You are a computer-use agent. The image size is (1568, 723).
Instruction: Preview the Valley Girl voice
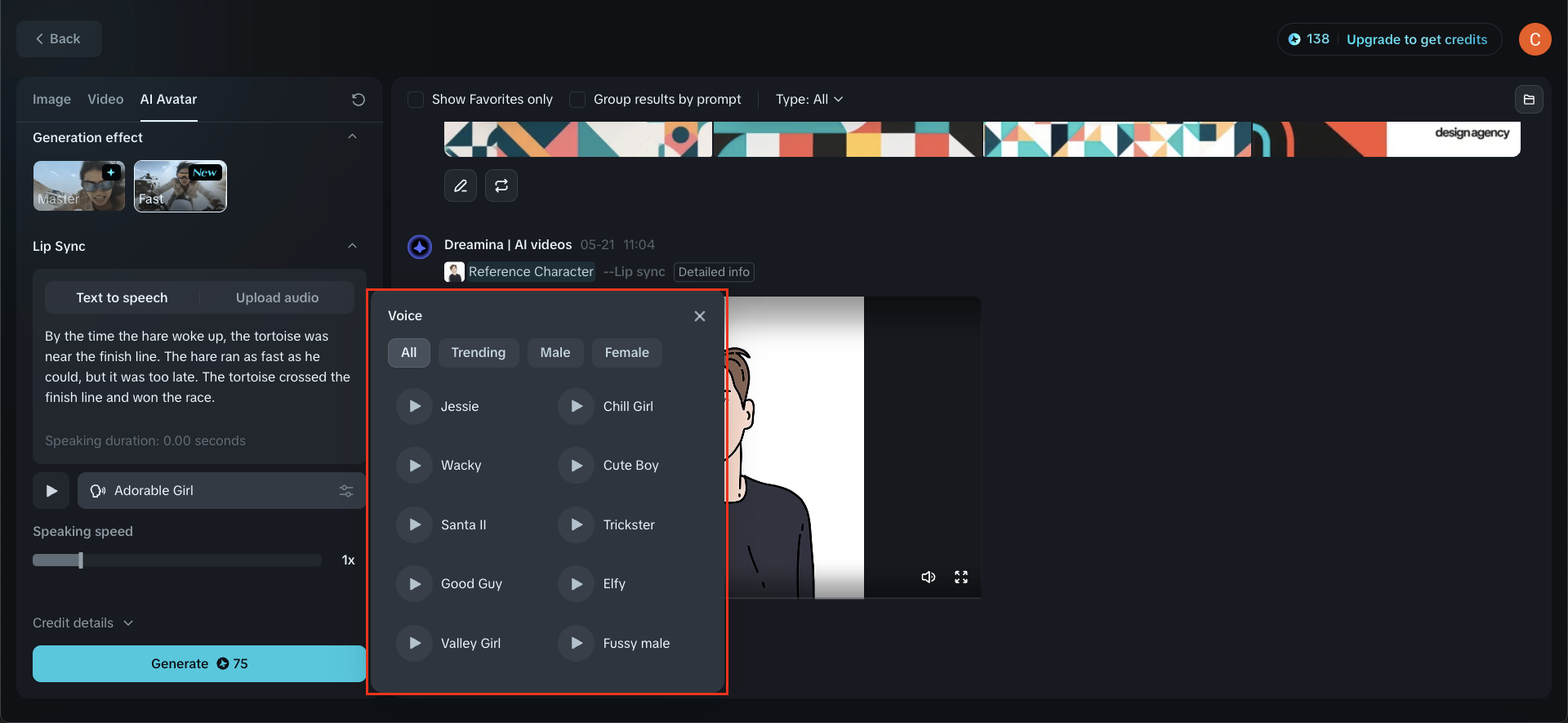tap(414, 643)
